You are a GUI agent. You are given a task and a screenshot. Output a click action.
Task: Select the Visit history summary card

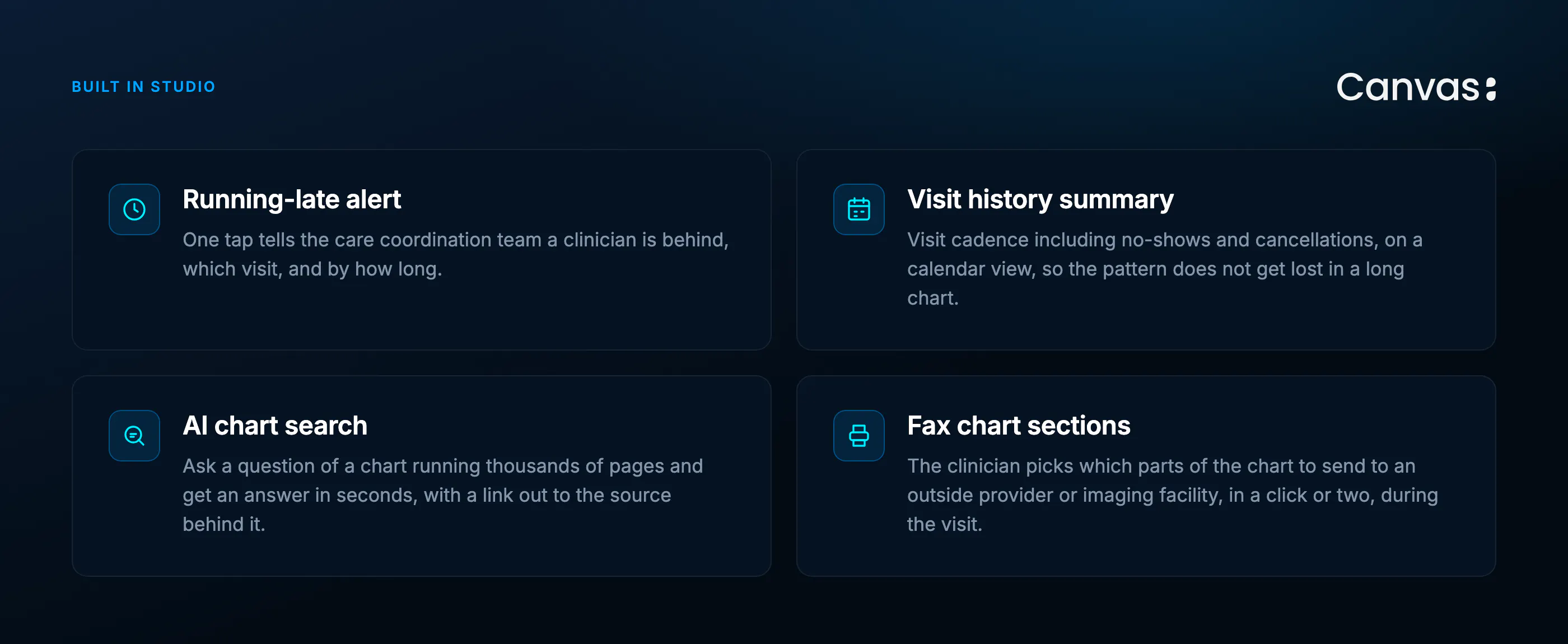point(1146,250)
